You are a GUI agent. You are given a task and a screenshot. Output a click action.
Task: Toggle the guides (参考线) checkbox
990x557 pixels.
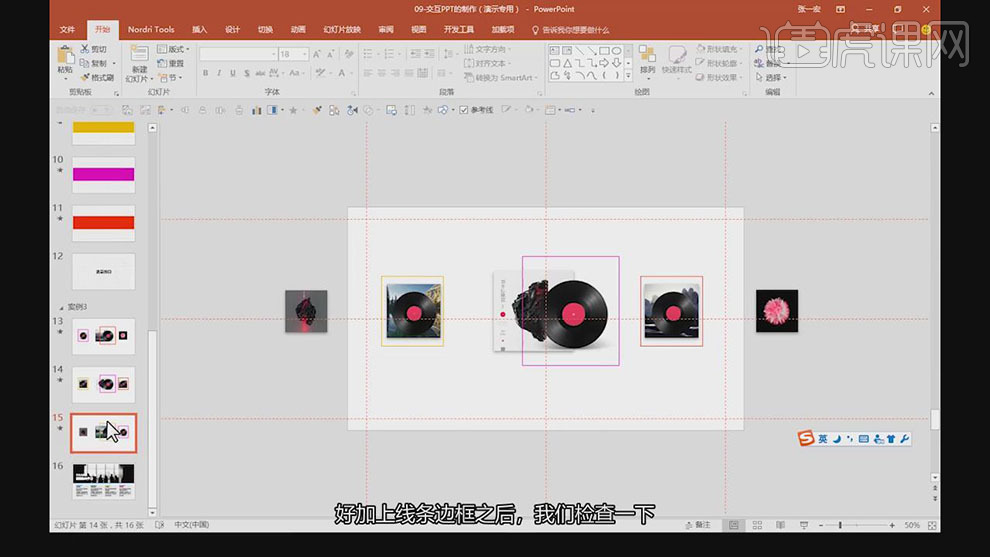pos(464,110)
